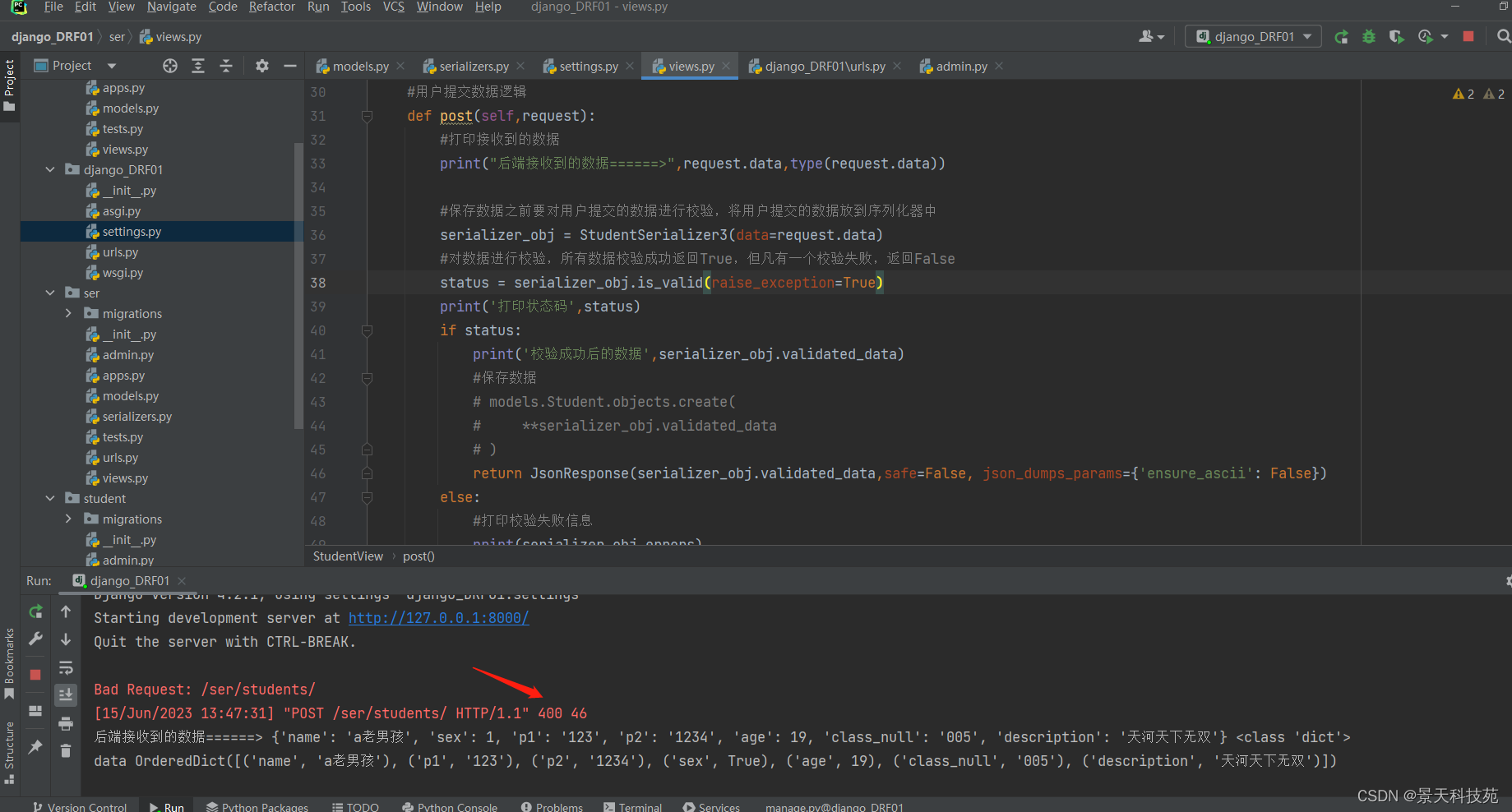The height and width of the screenshot is (812, 1512).
Task: Toggle scroll to end in Run console
Action: point(66,695)
